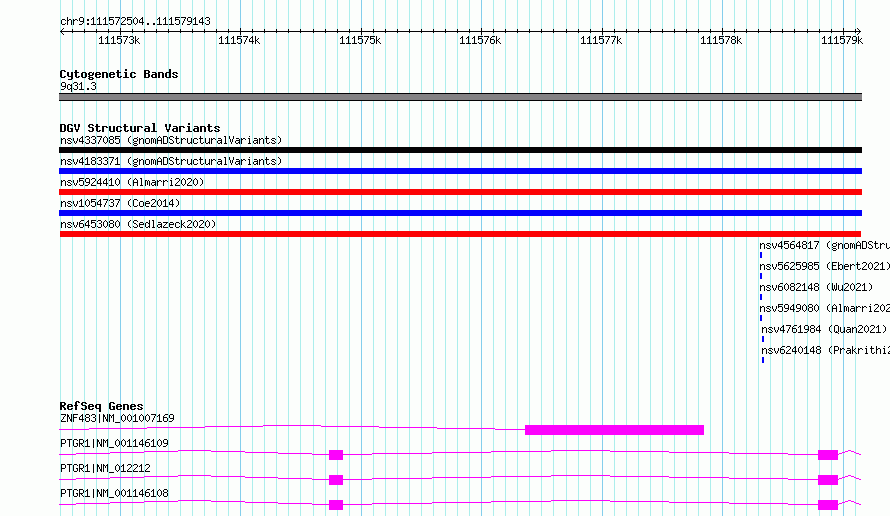The width and height of the screenshot is (890, 516).
Task: Click the blue nsv1054737 variant bar
Action: tap(460, 213)
